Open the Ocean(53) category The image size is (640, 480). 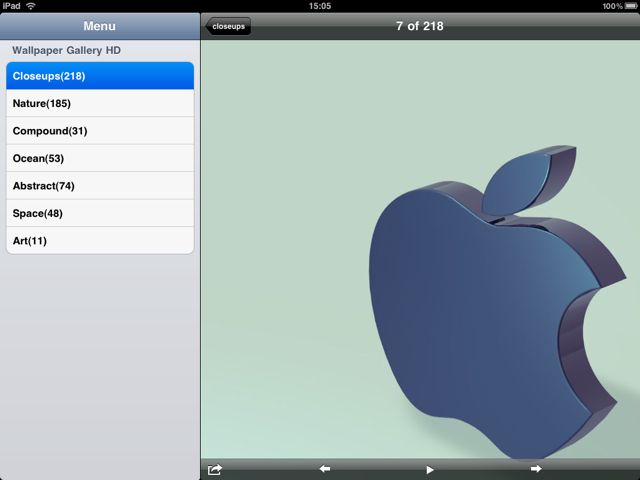pyautogui.click(x=100, y=158)
